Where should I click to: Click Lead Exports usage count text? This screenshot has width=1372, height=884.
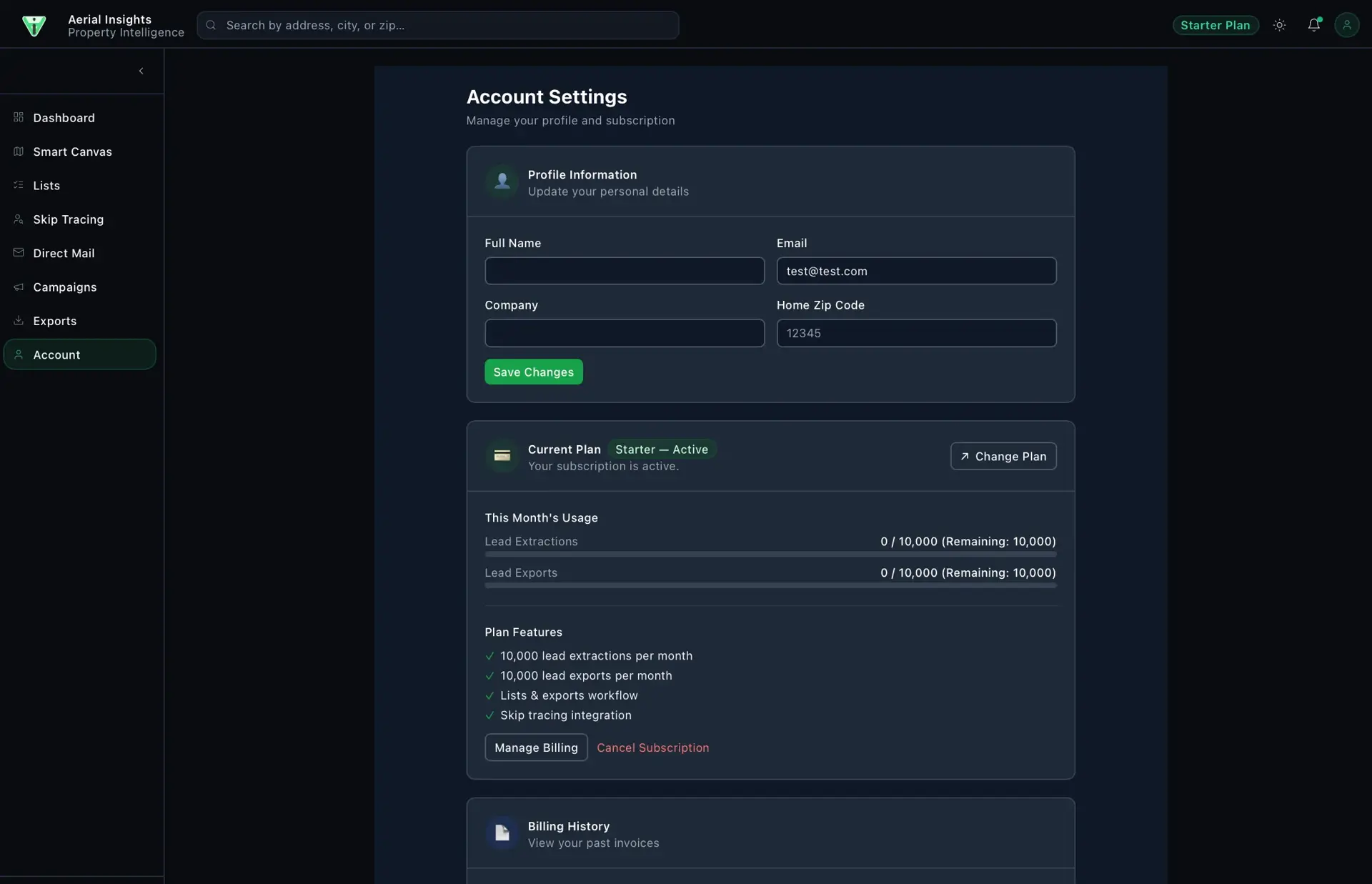click(x=968, y=572)
